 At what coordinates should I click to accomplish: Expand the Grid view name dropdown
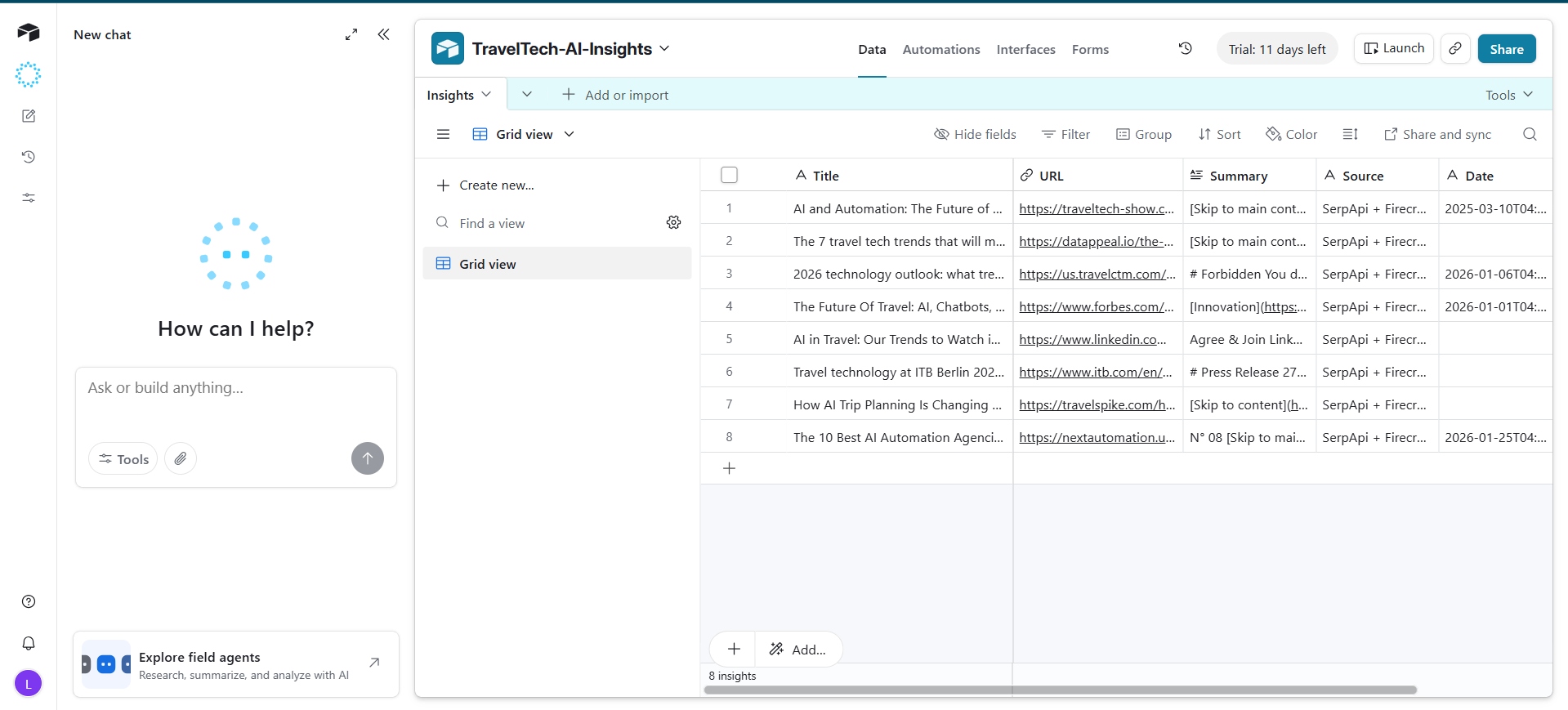click(x=570, y=134)
